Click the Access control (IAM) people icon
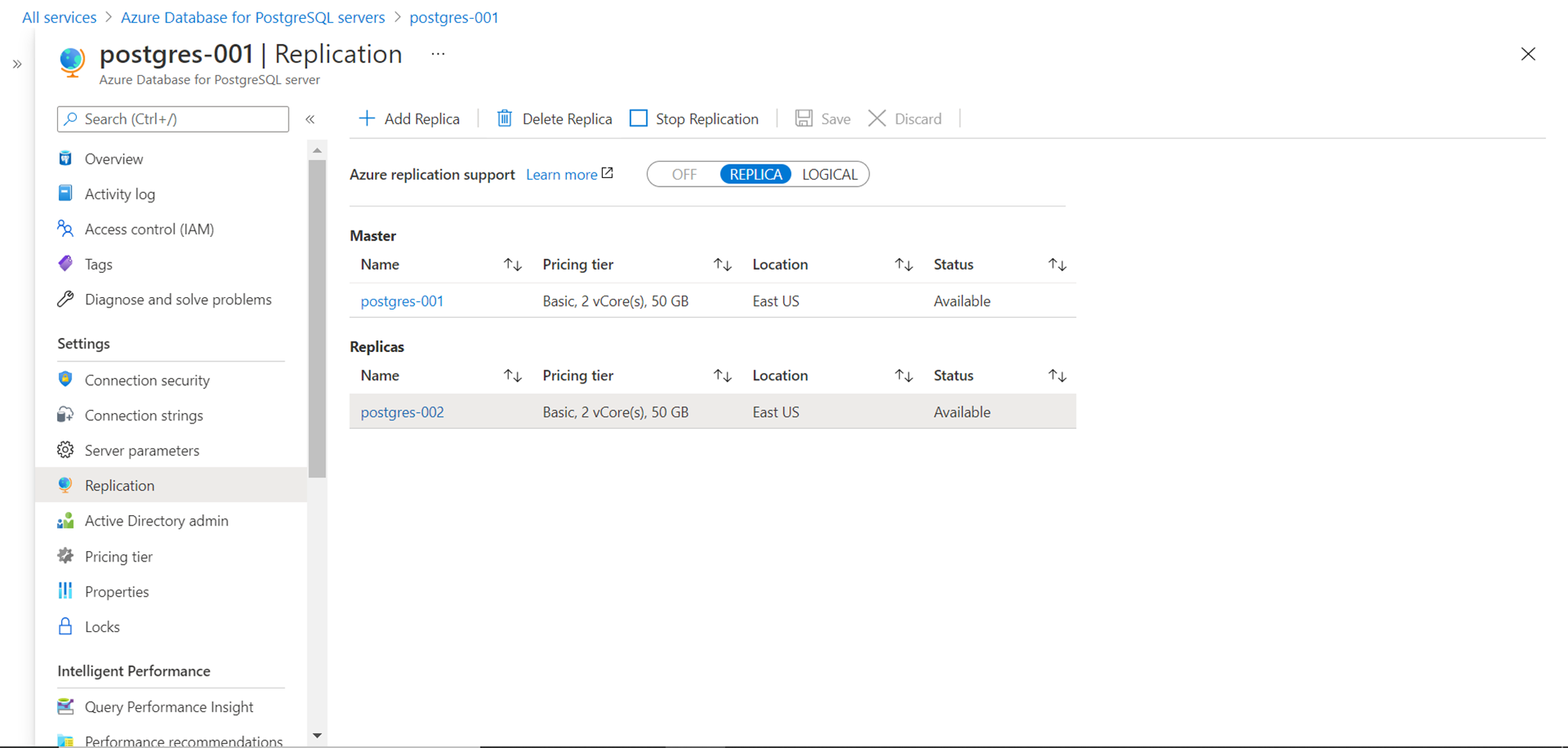The height and width of the screenshot is (748, 1568). coord(66,228)
